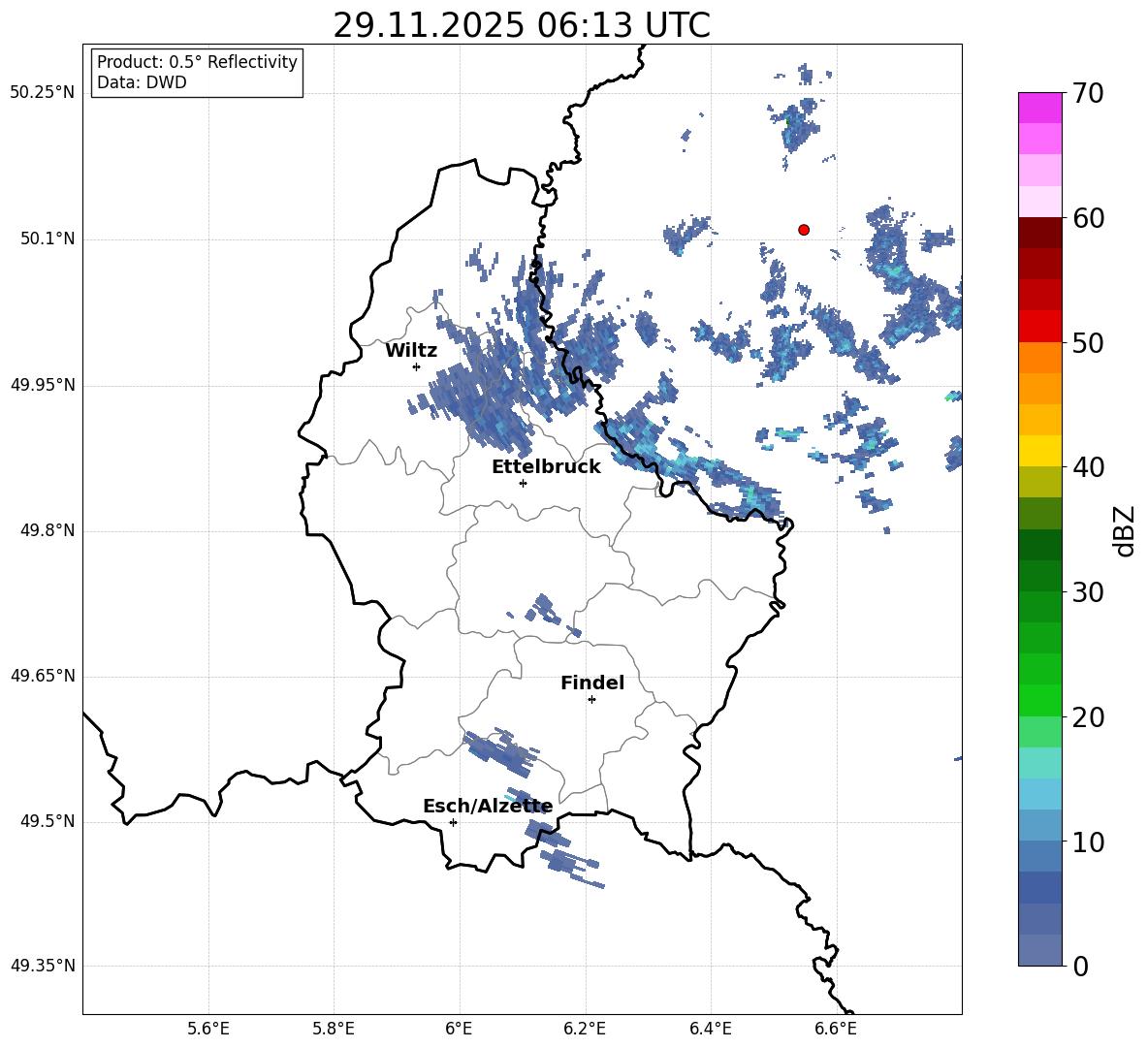The height and width of the screenshot is (1048, 1148).
Task: Click the radar echo north of Esch/Alzette
Action: point(501,752)
